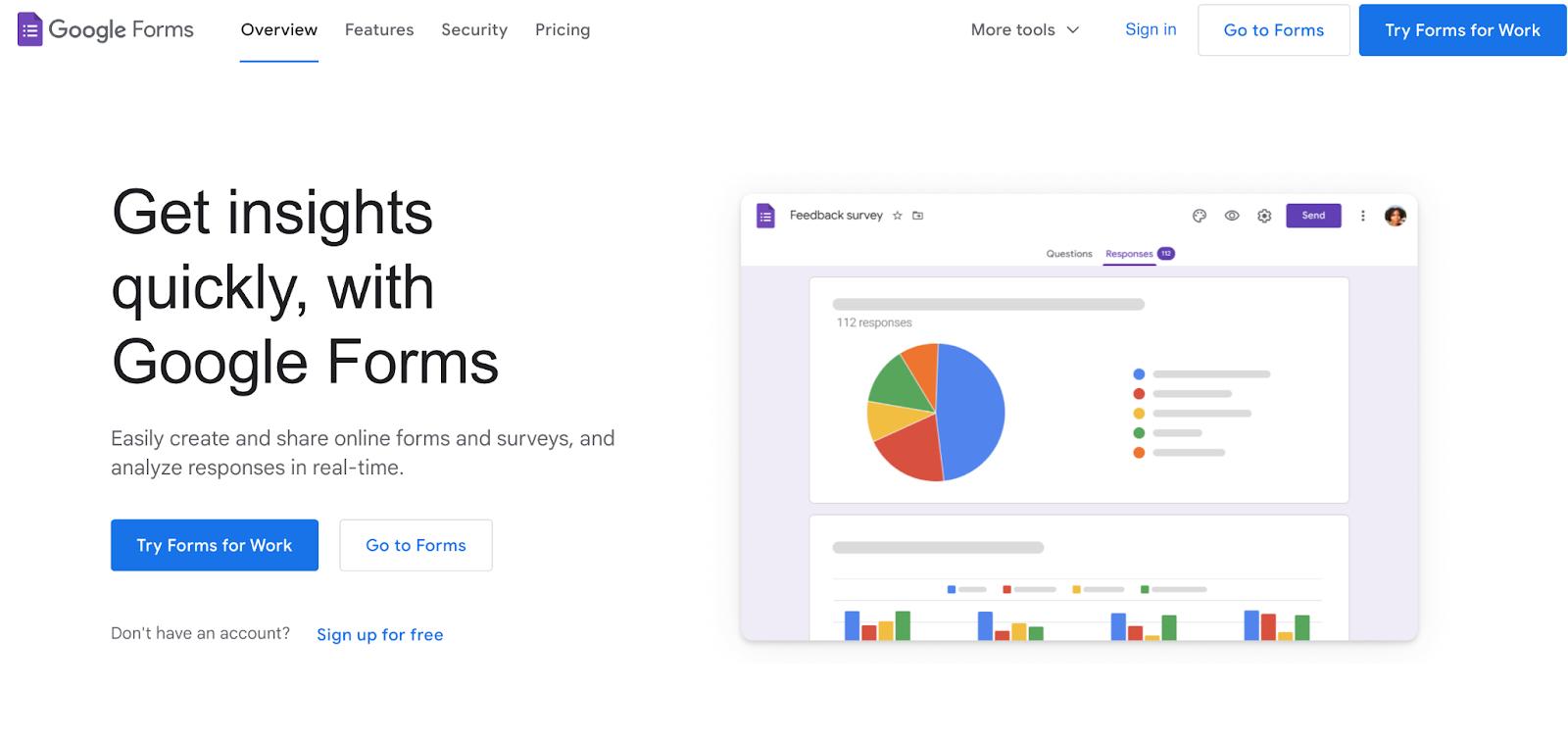Click the orange dot in pie legend
1568x741 pixels.
click(1139, 453)
